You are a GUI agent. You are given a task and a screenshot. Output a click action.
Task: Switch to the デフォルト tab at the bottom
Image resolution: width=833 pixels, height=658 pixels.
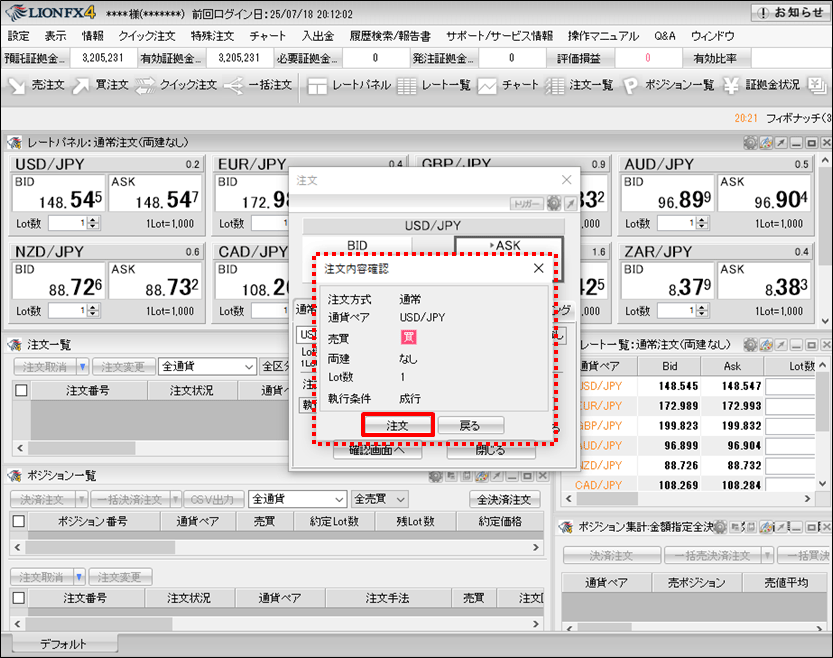pos(63,644)
